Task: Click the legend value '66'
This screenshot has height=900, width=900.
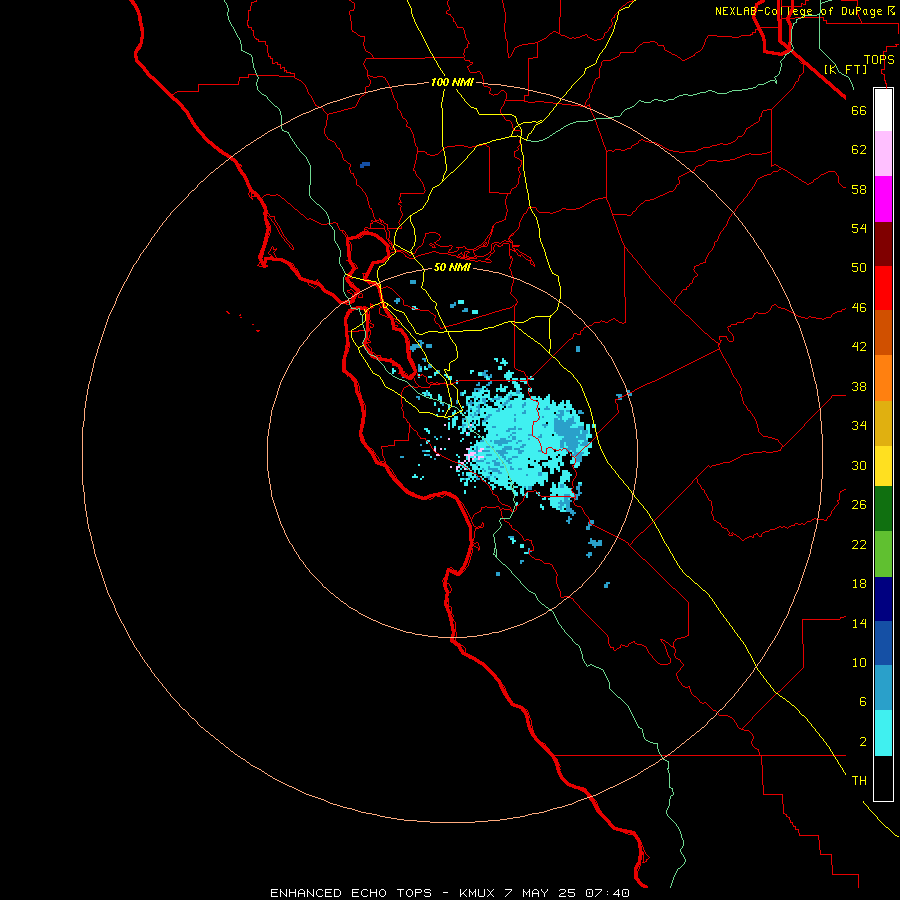Action: tap(859, 110)
